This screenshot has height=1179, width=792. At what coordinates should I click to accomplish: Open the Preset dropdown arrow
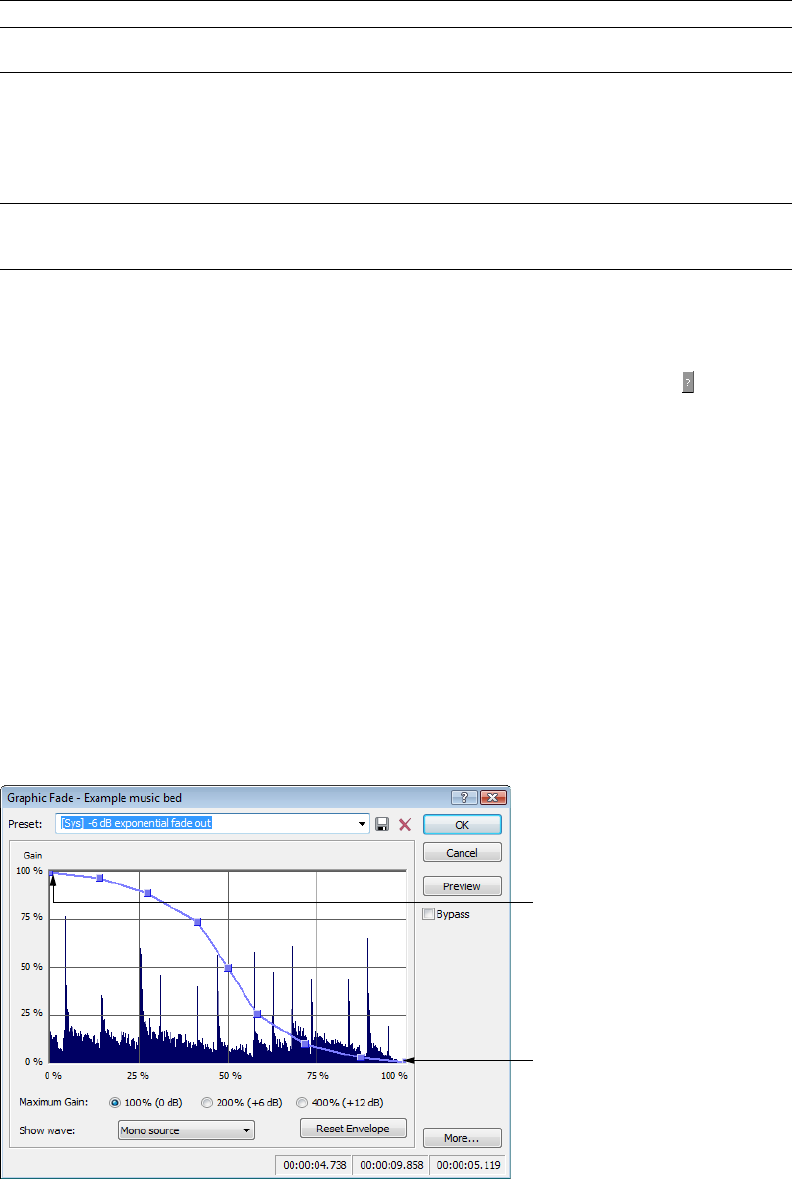click(362, 824)
